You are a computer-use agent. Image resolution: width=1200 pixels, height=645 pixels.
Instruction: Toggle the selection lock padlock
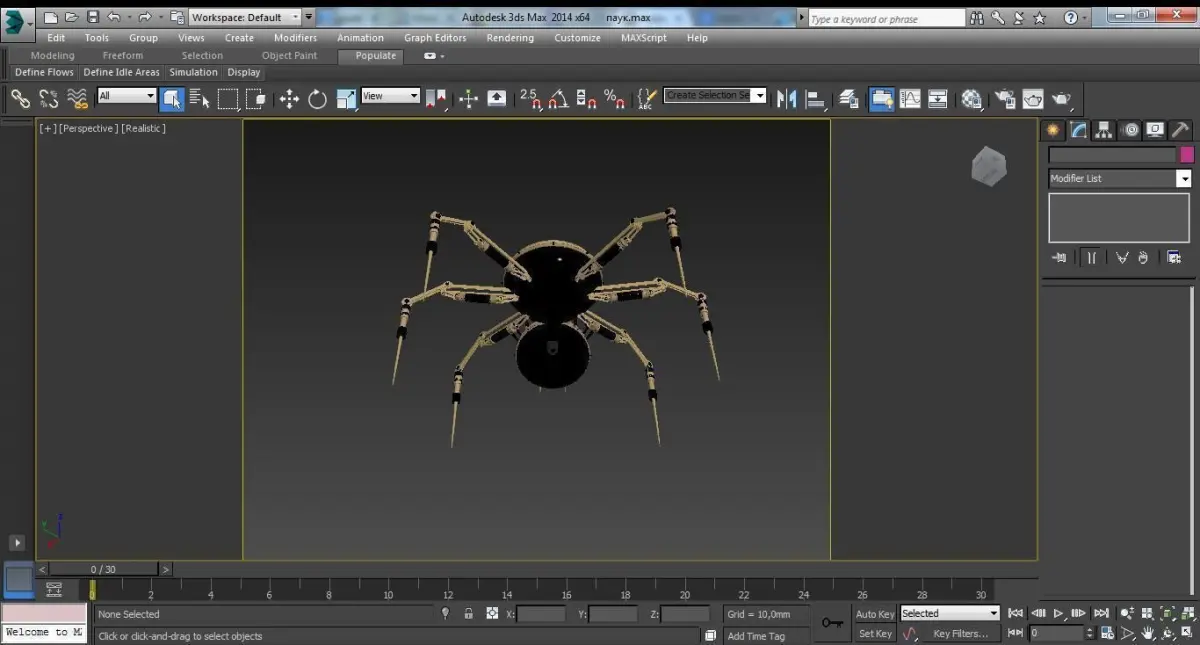468,614
